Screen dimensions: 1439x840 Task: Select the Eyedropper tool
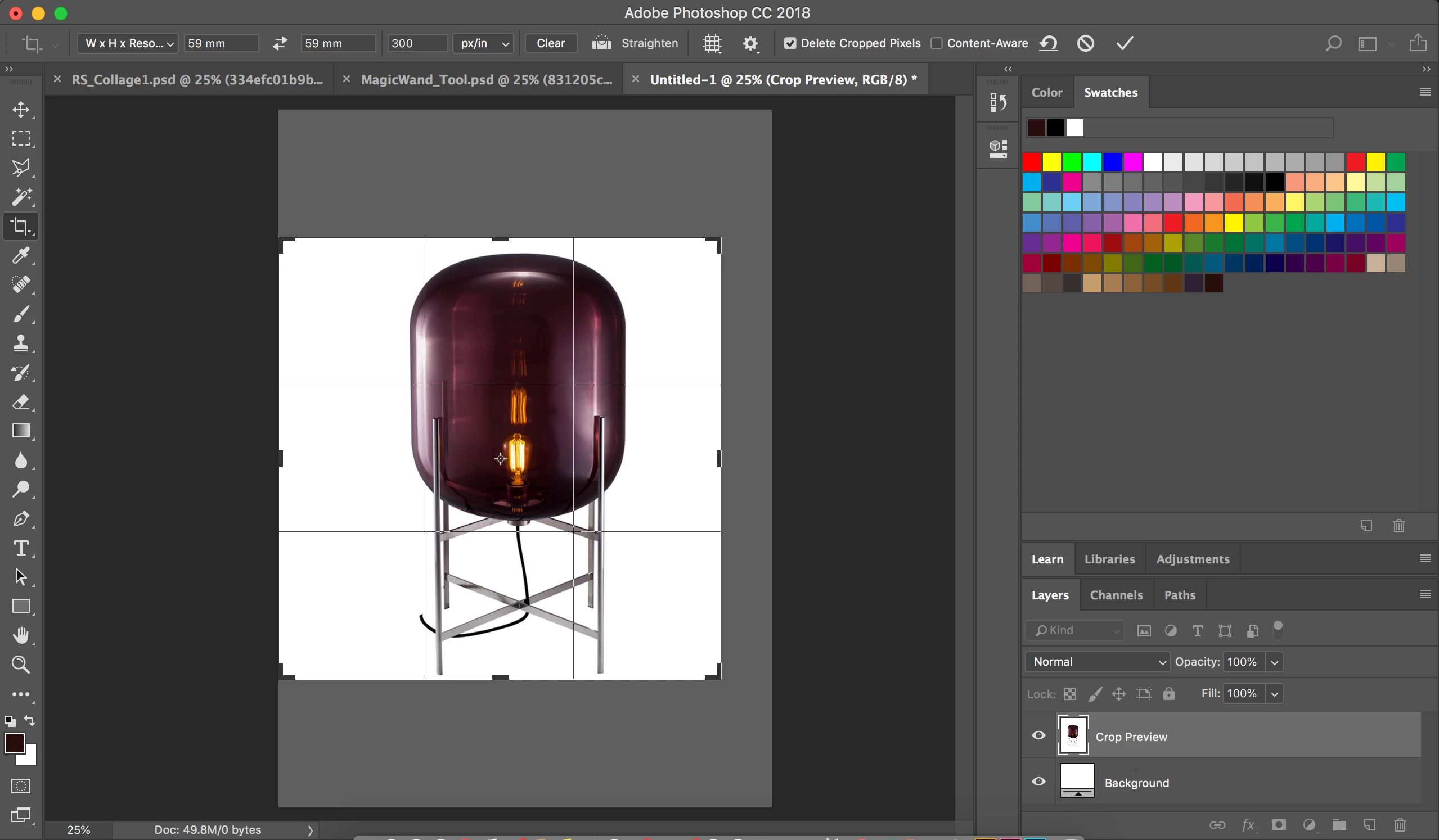tap(21, 256)
